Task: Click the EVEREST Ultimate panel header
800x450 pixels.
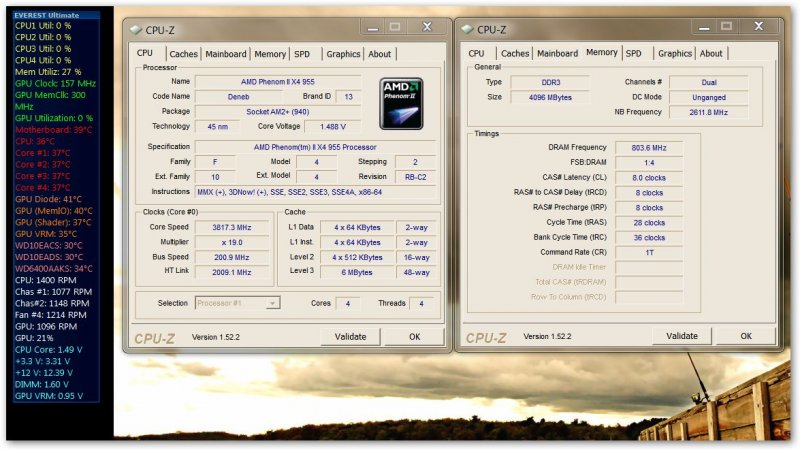Action: point(56,15)
